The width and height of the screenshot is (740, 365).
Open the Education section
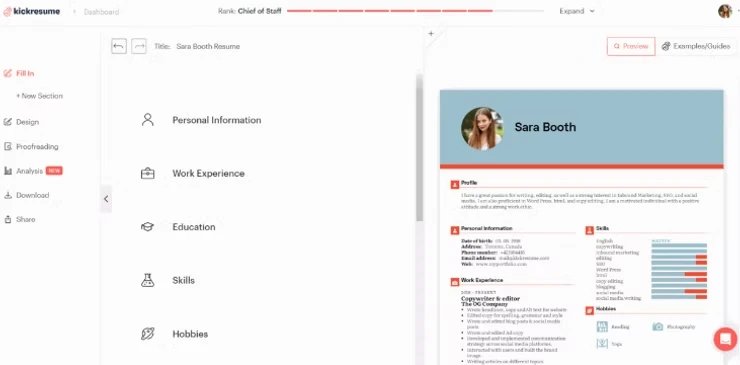coord(193,227)
